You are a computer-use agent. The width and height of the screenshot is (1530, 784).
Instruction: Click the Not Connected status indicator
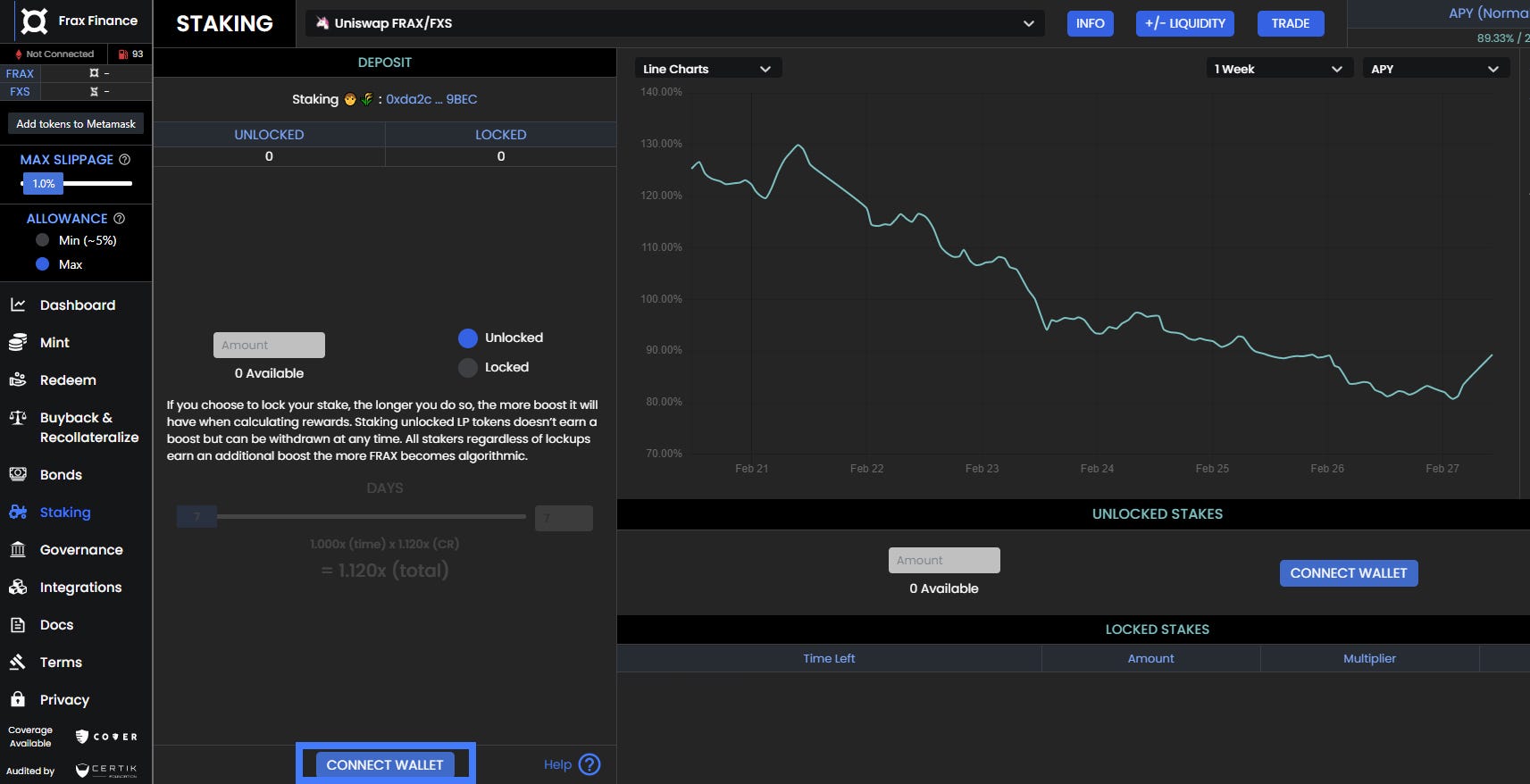pos(54,54)
